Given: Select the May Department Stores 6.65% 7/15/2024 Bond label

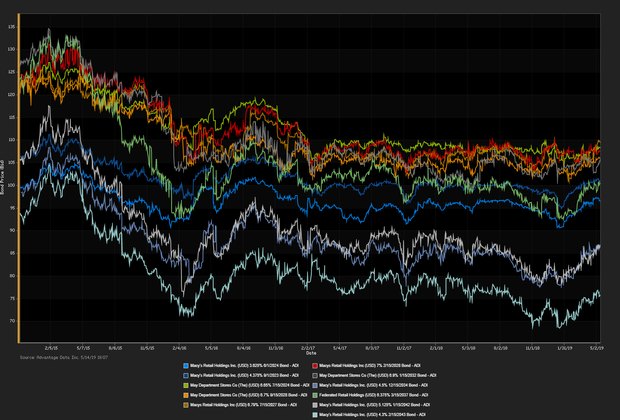Looking at the screenshot, I should pyautogui.click(x=250, y=385).
